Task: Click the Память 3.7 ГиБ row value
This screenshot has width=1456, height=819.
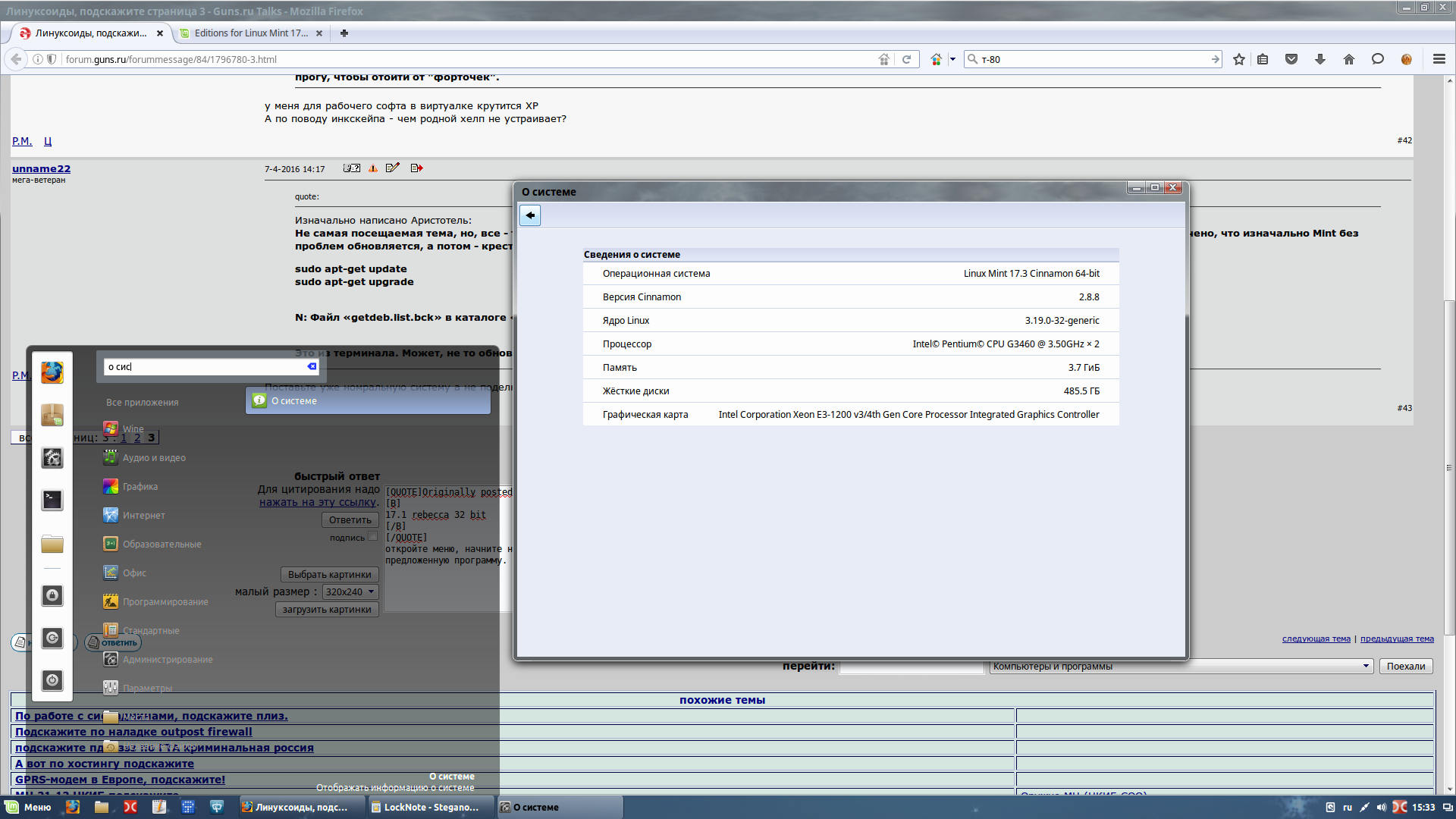Action: coord(1084,368)
